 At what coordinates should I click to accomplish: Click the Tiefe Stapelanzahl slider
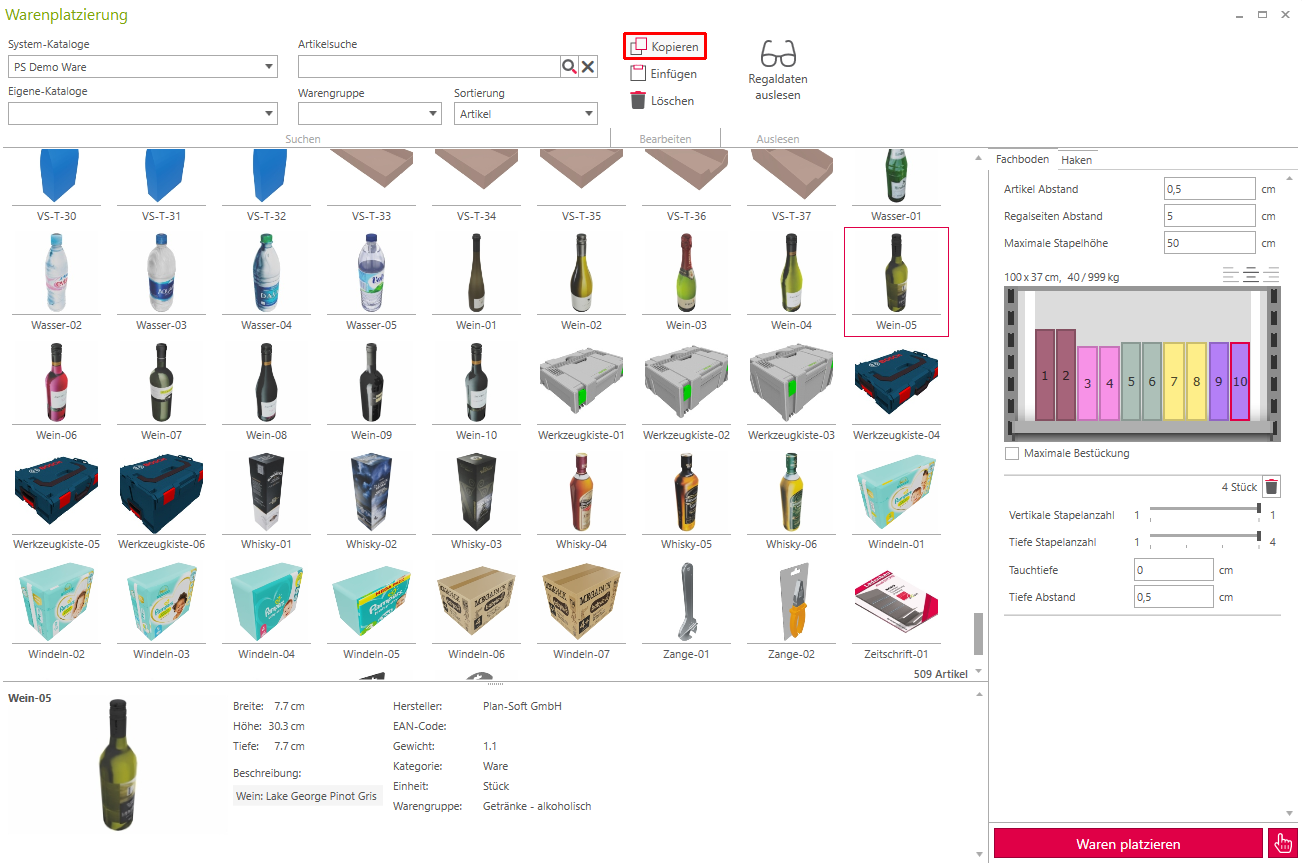(x=1204, y=541)
